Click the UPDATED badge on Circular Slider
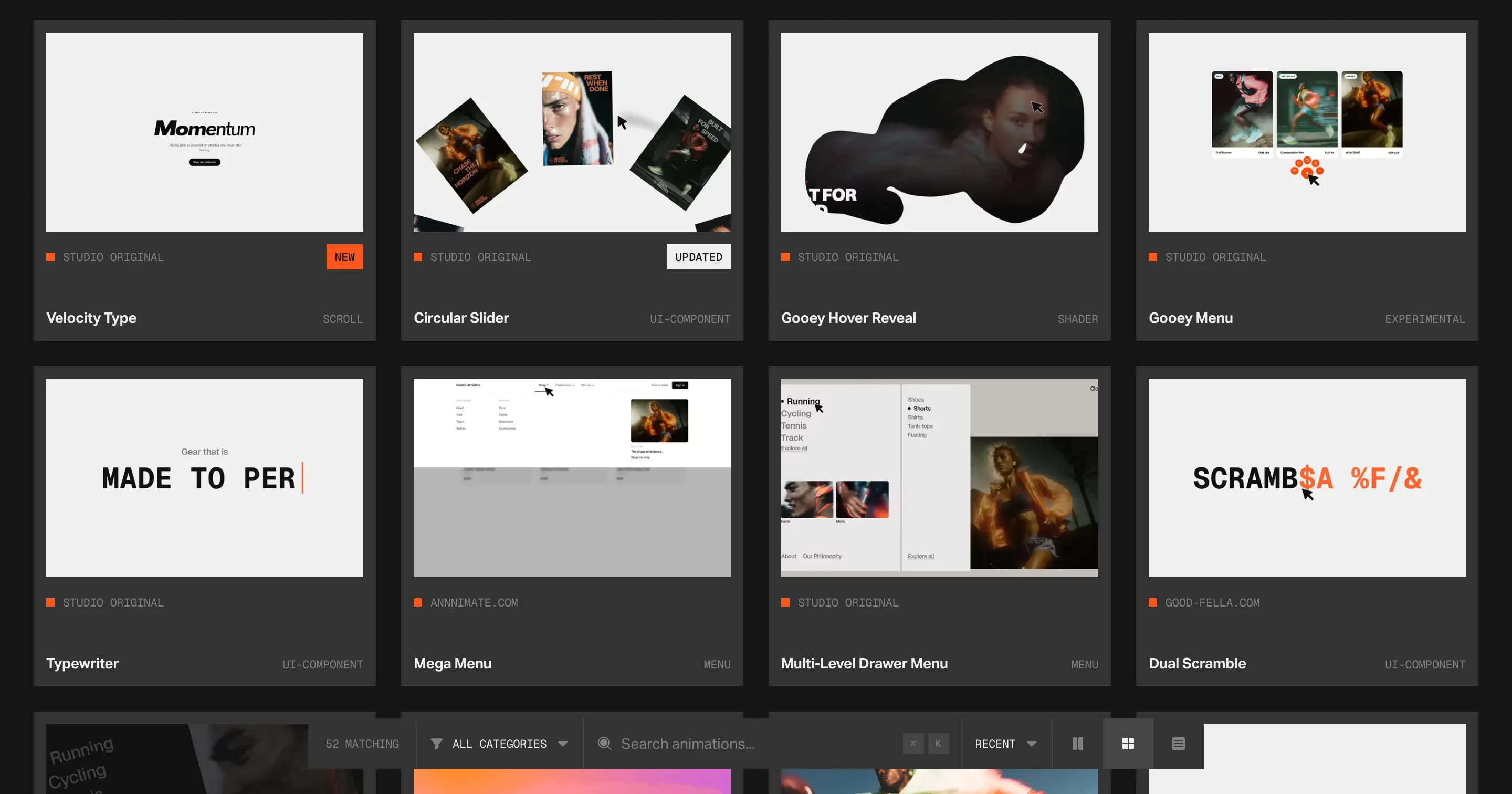The image size is (1512, 794). (698, 257)
